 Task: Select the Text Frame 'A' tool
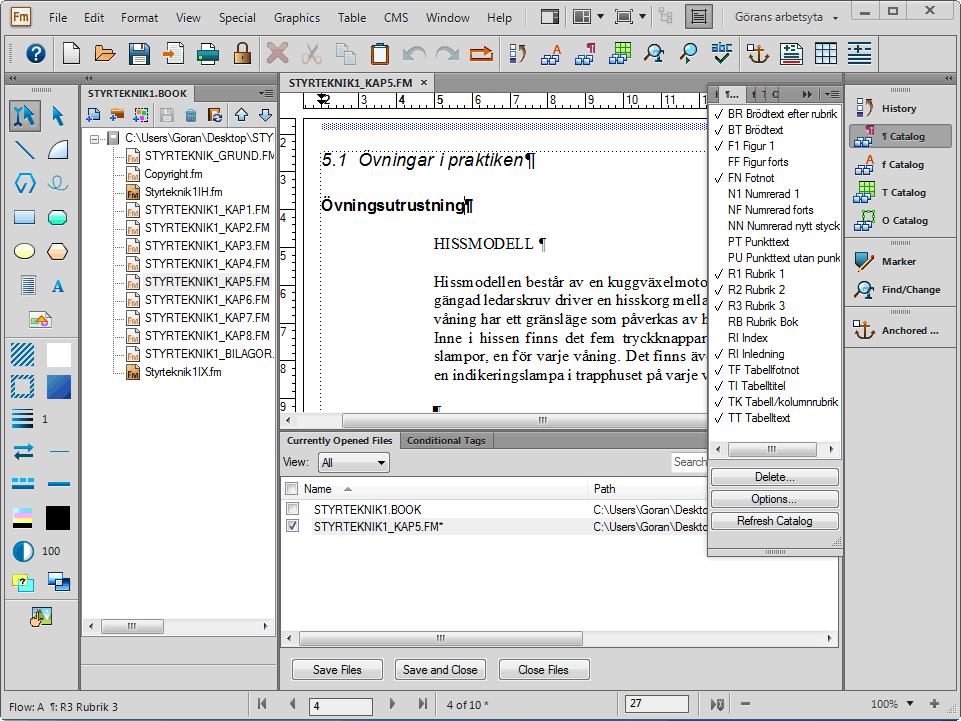tap(58, 286)
